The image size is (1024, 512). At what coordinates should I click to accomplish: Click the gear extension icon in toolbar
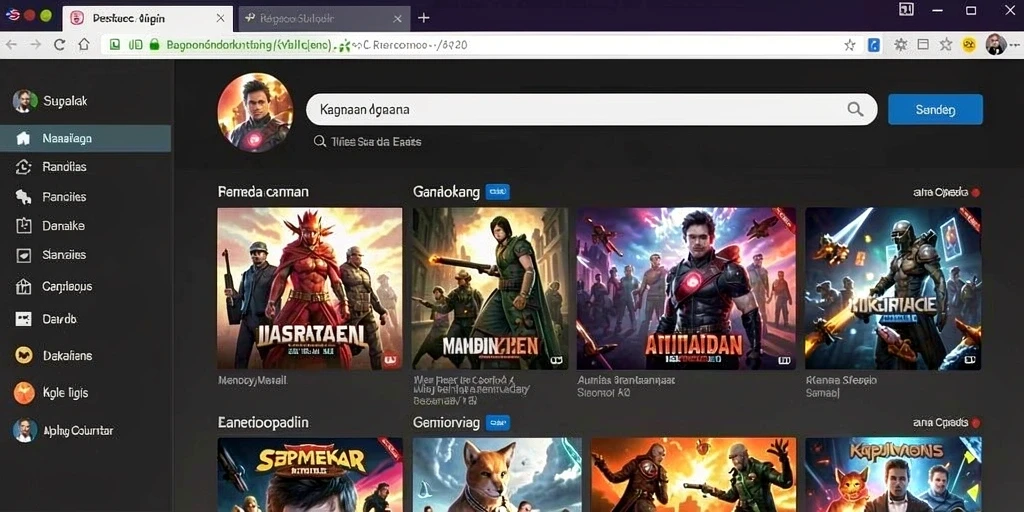pos(901,45)
